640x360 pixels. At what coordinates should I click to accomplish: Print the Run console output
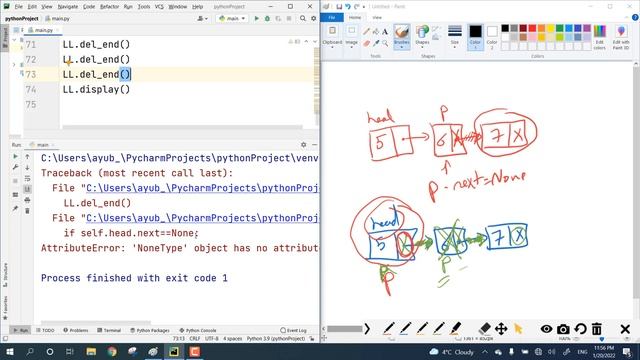pos(27,200)
